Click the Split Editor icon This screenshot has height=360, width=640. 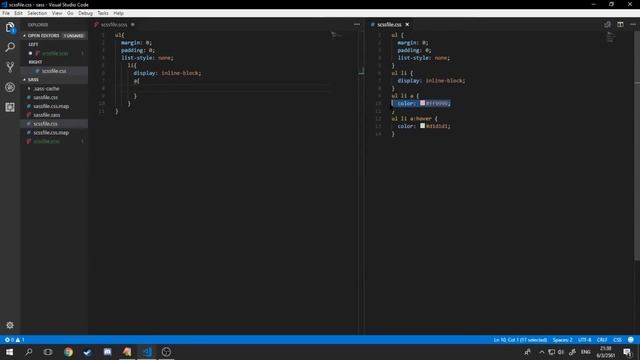620,24
